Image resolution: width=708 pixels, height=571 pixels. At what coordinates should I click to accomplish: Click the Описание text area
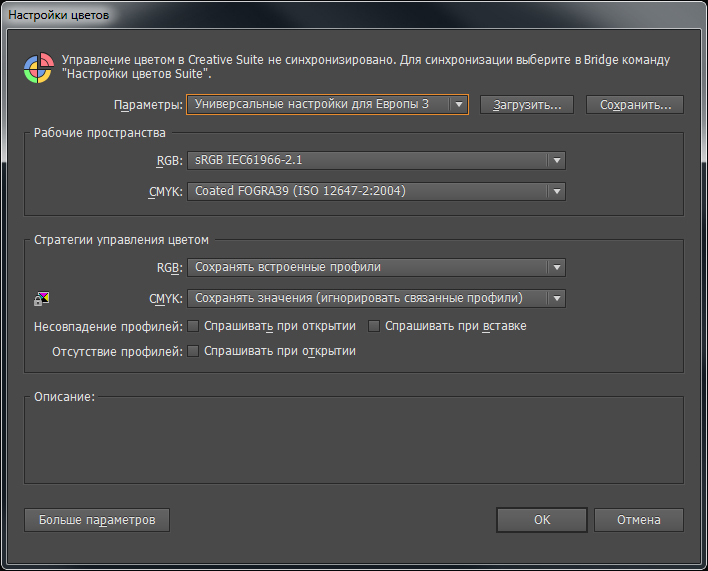[354, 442]
